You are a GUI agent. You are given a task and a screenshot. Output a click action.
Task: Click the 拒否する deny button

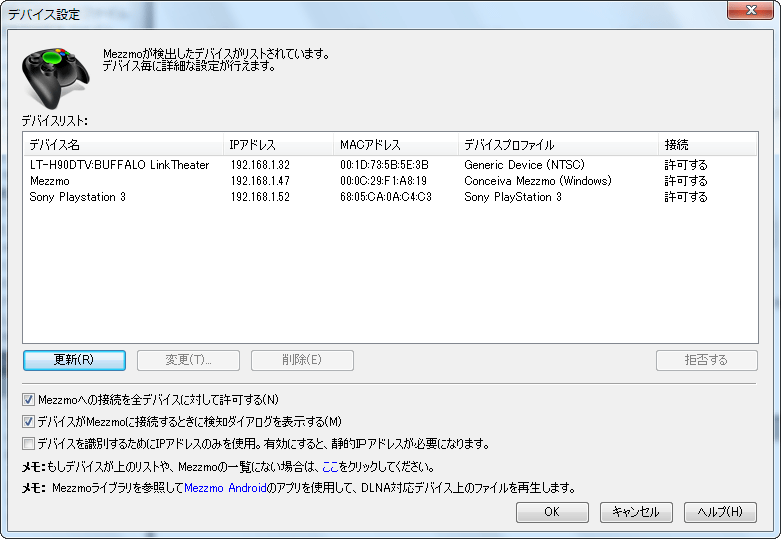click(707, 360)
